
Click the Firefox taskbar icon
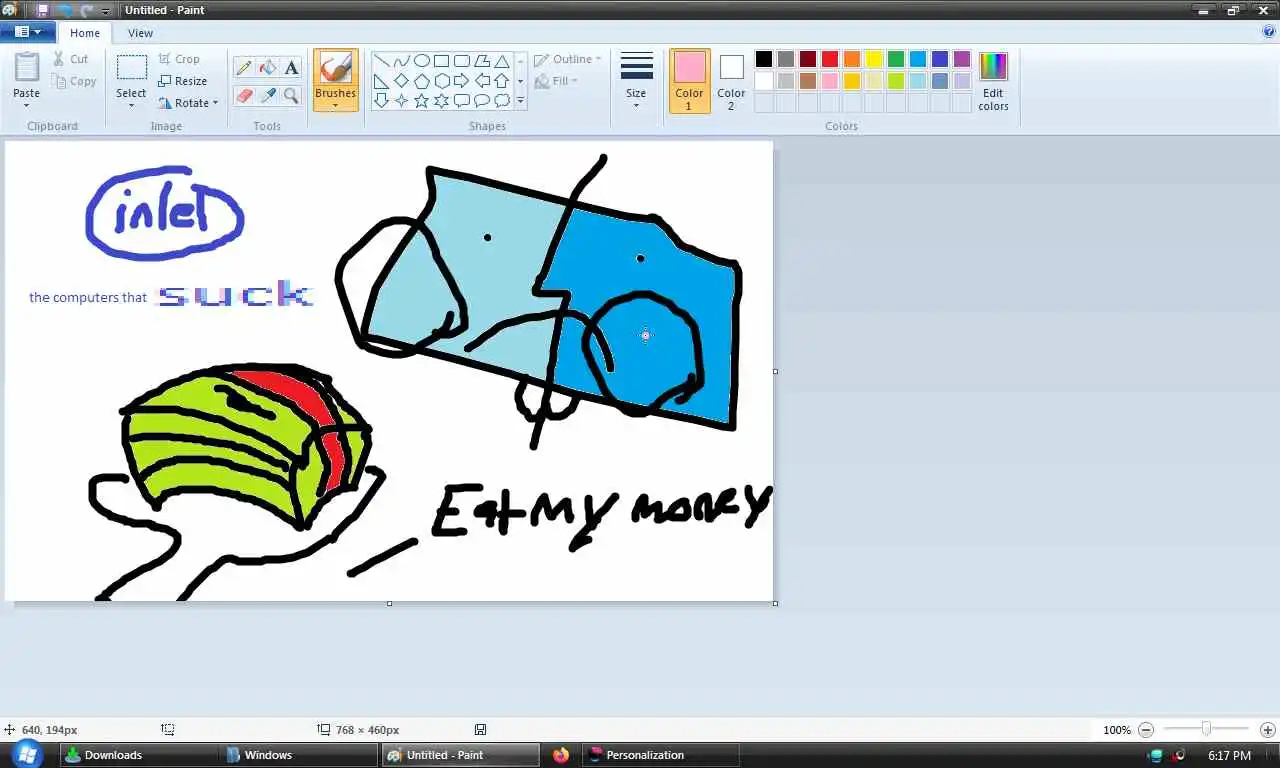click(560, 755)
